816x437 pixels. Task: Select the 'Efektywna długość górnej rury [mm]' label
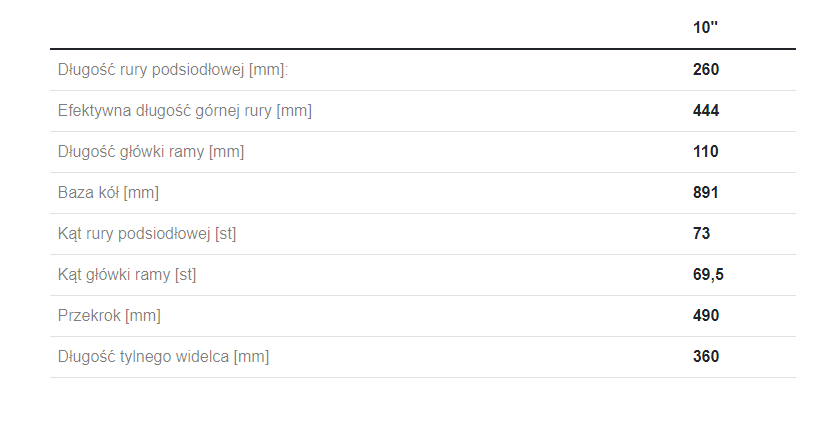click(x=185, y=111)
